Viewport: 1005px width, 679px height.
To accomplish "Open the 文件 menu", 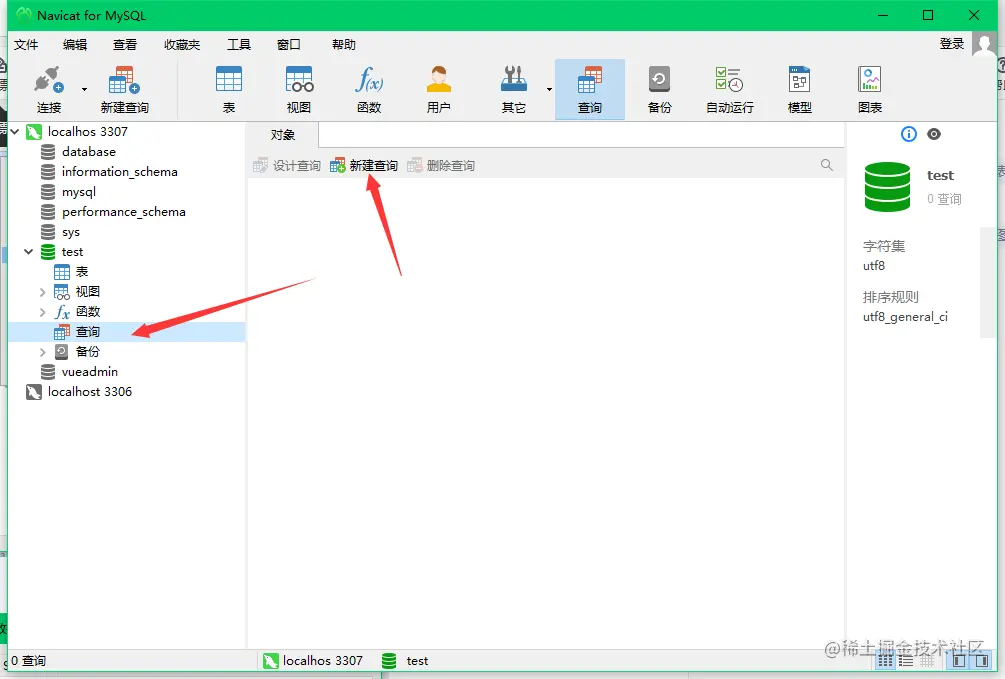I will tap(26, 44).
